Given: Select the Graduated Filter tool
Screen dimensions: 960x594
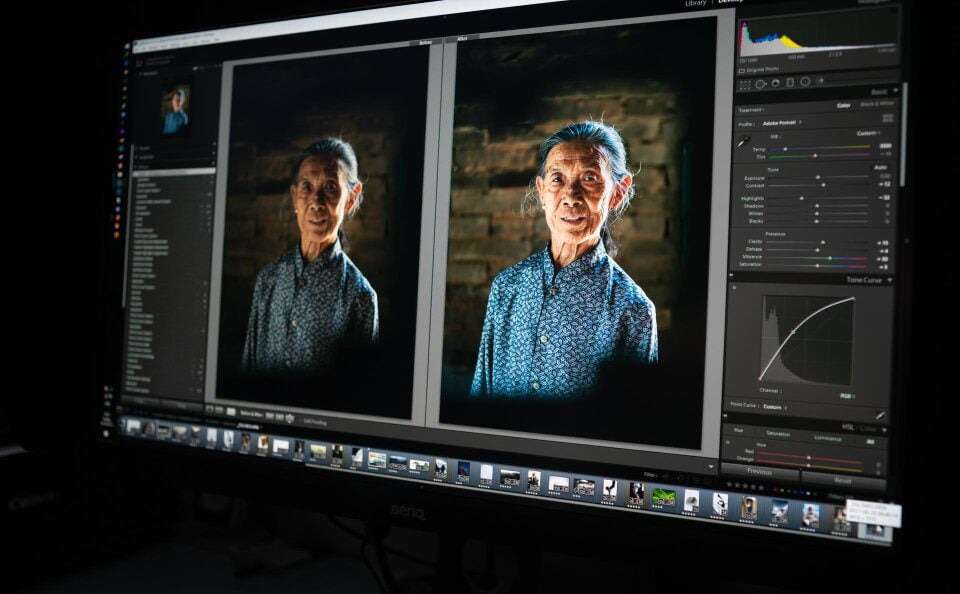Looking at the screenshot, I should (790, 82).
